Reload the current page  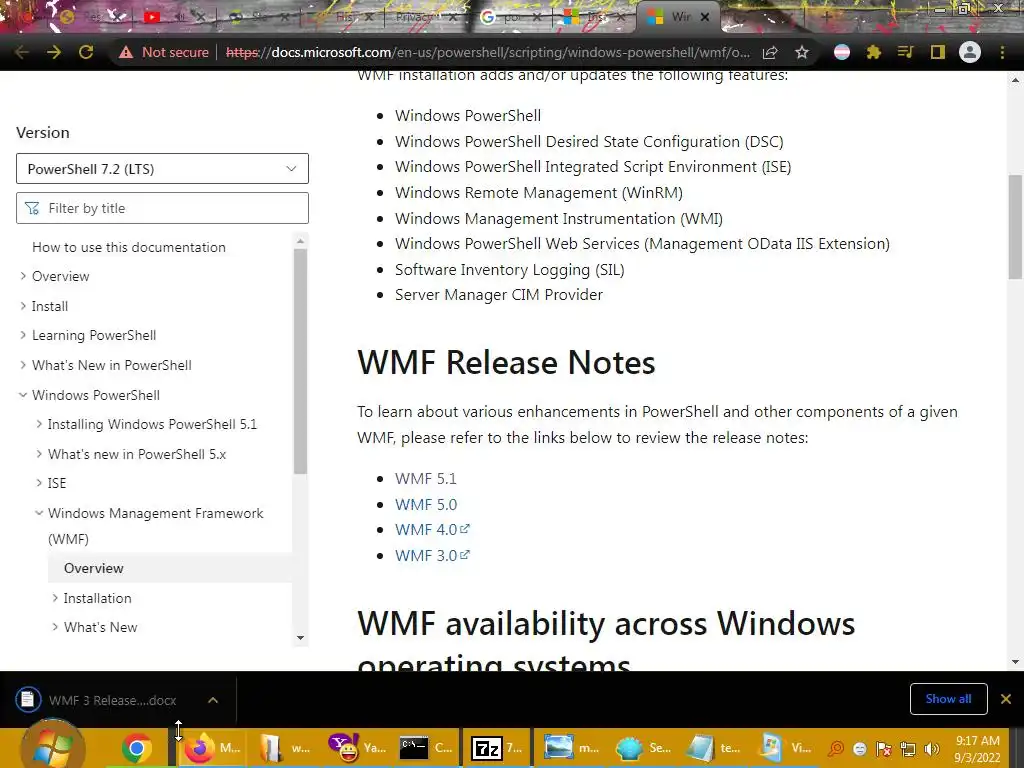(x=86, y=52)
